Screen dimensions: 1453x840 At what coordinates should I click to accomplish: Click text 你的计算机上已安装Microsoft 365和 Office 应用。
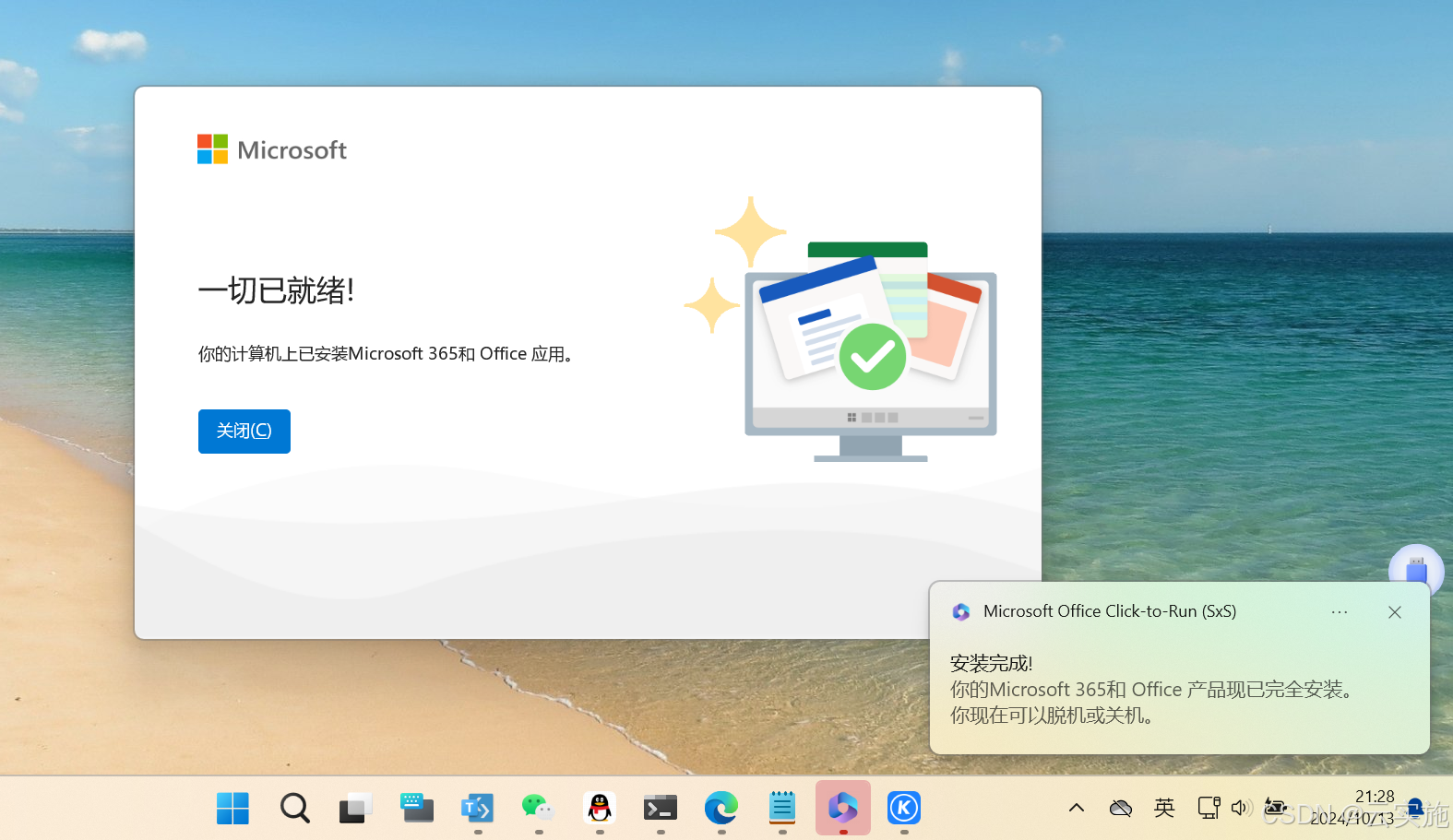point(387,354)
